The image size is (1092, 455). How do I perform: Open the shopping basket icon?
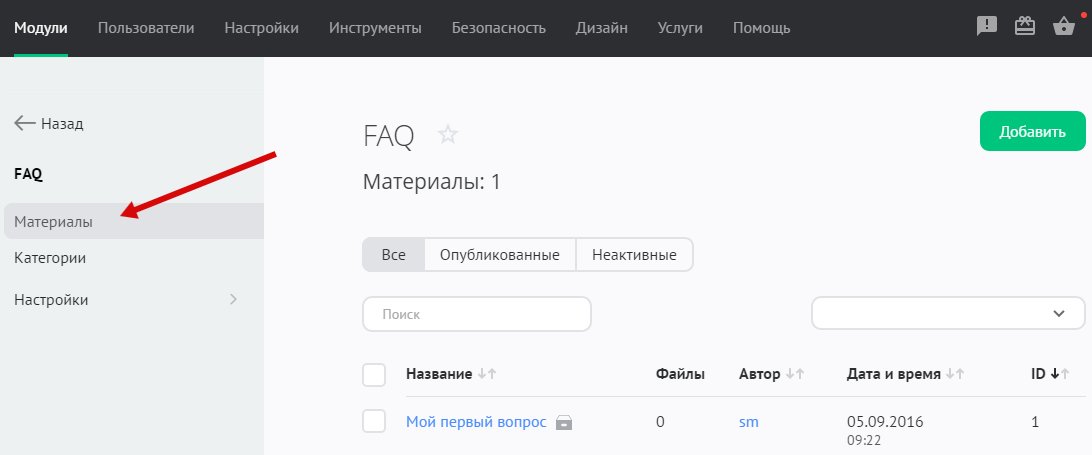[x=1064, y=27]
